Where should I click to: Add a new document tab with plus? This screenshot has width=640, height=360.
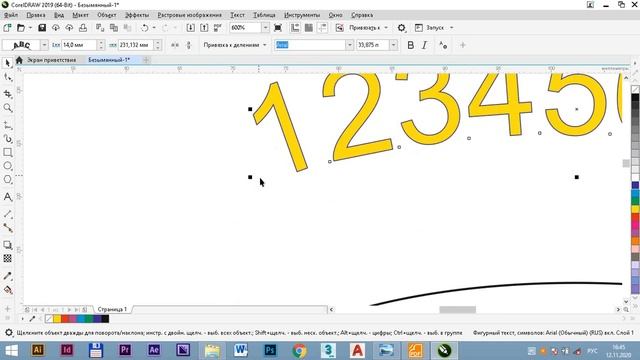(146, 60)
